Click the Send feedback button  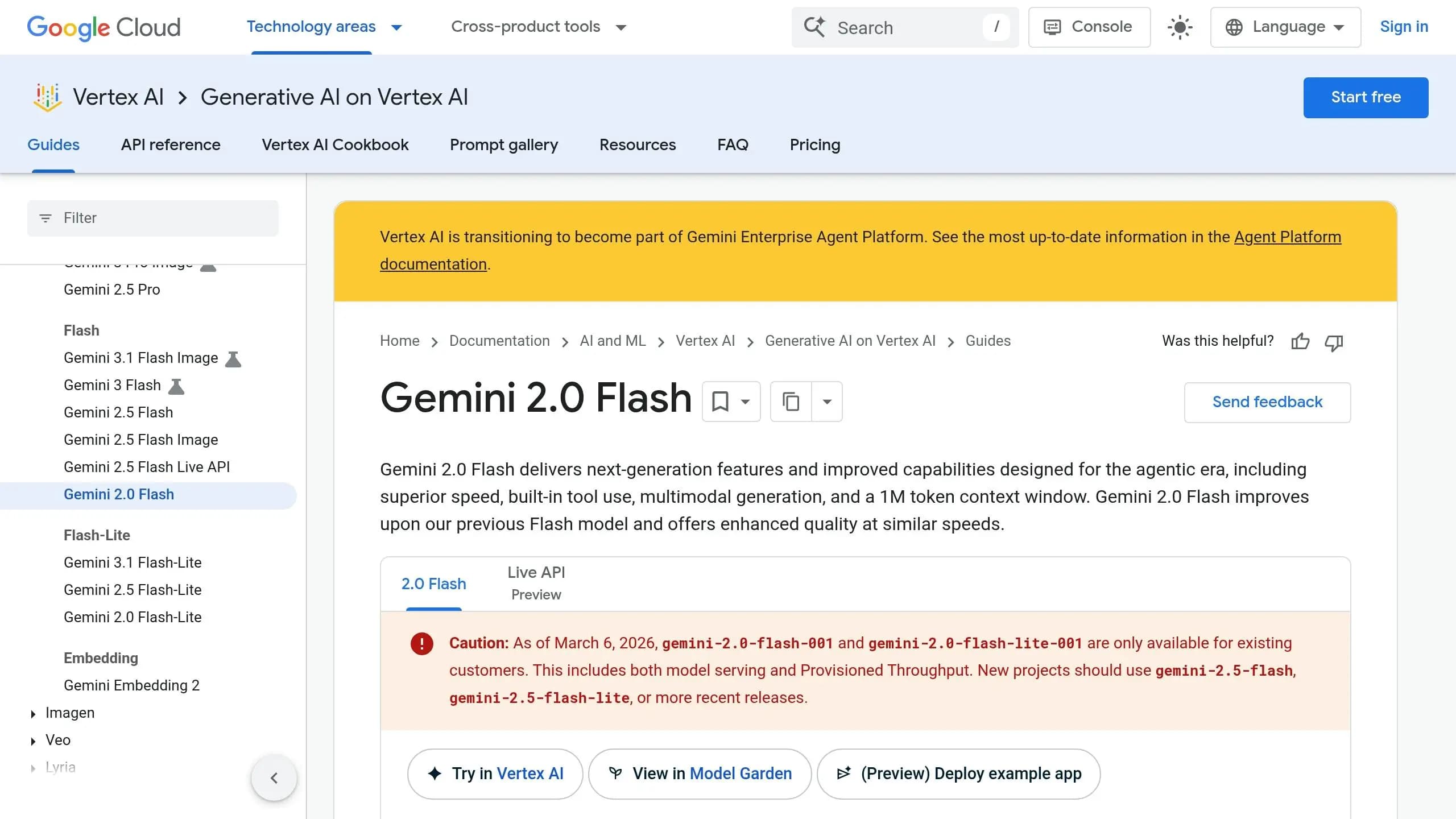click(x=1267, y=402)
